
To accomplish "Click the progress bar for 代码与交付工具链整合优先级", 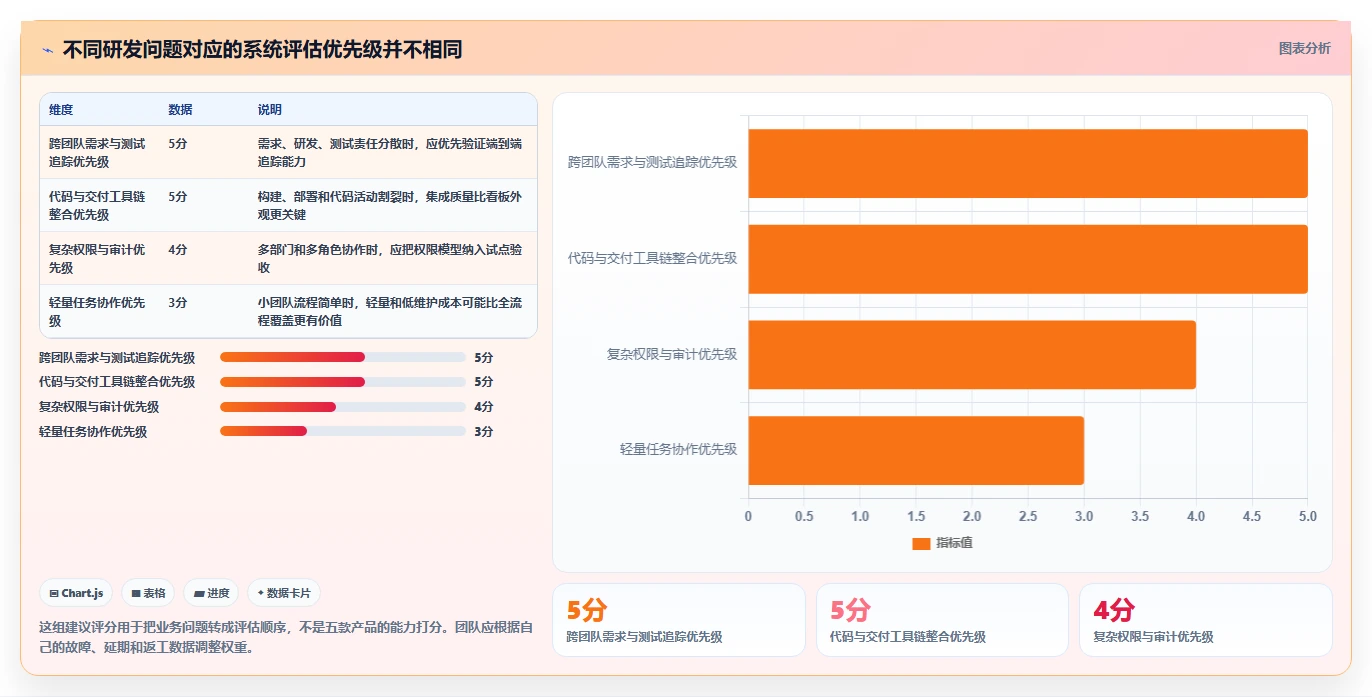I will (343, 382).
